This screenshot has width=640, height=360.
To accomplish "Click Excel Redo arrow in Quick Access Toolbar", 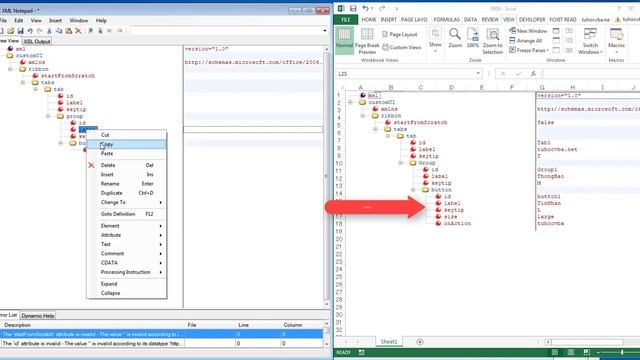I will [382, 9].
